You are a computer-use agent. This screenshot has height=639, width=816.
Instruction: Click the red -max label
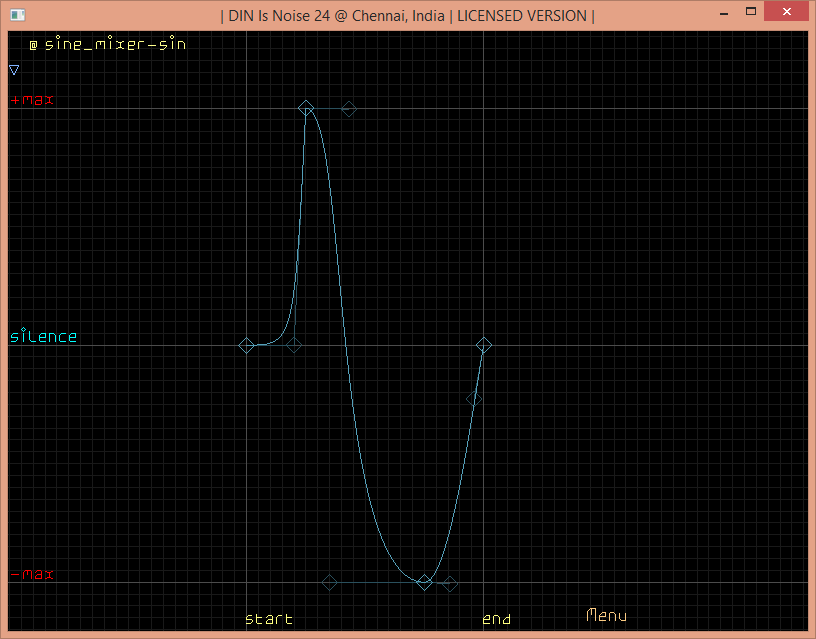[x=32, y=575]
